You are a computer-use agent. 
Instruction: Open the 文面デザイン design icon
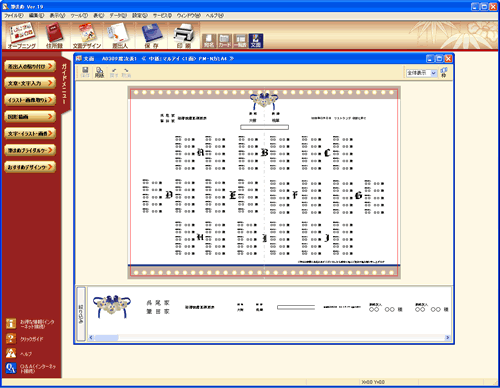pos(87,36)
